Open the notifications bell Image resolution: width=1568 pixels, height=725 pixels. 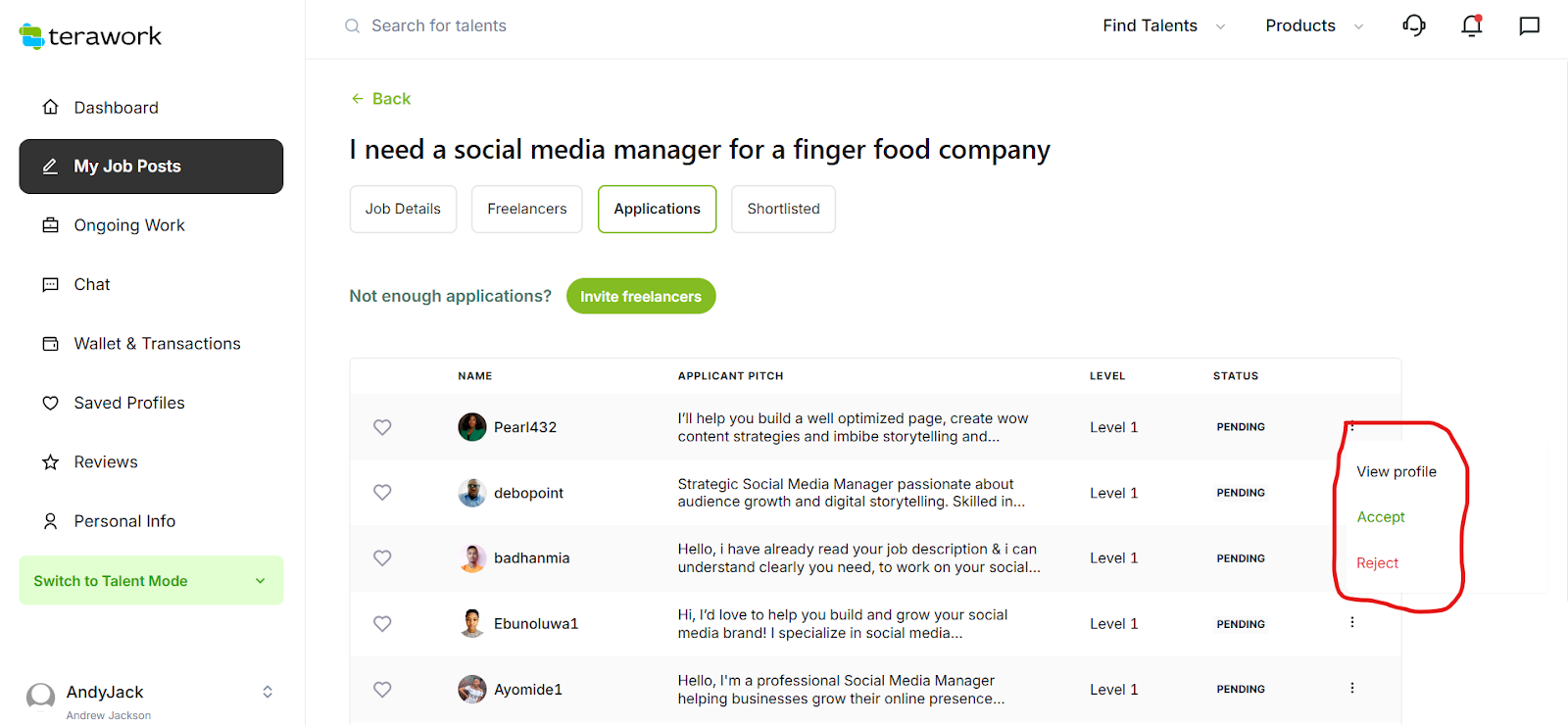[1471, 25]
